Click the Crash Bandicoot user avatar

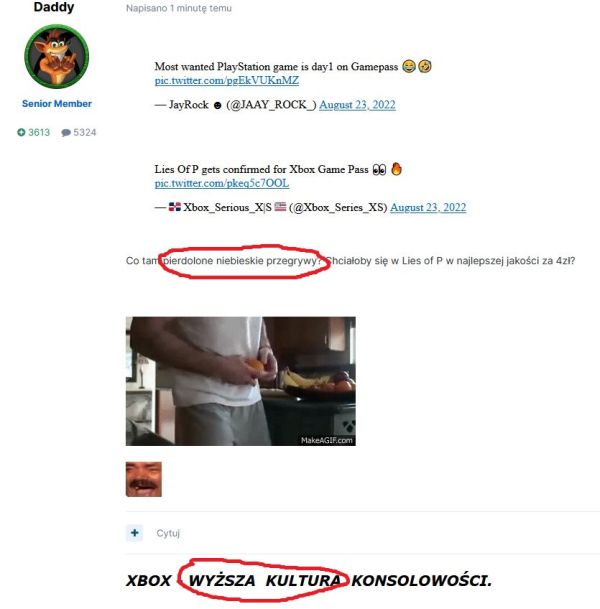57,56
